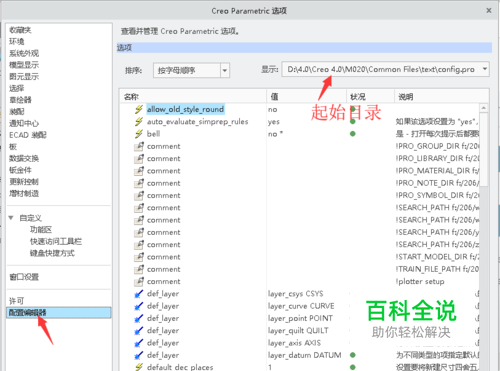The image size is (500, 371).
Task: Open the 系统外观 category
Action: tap(24, 53)
